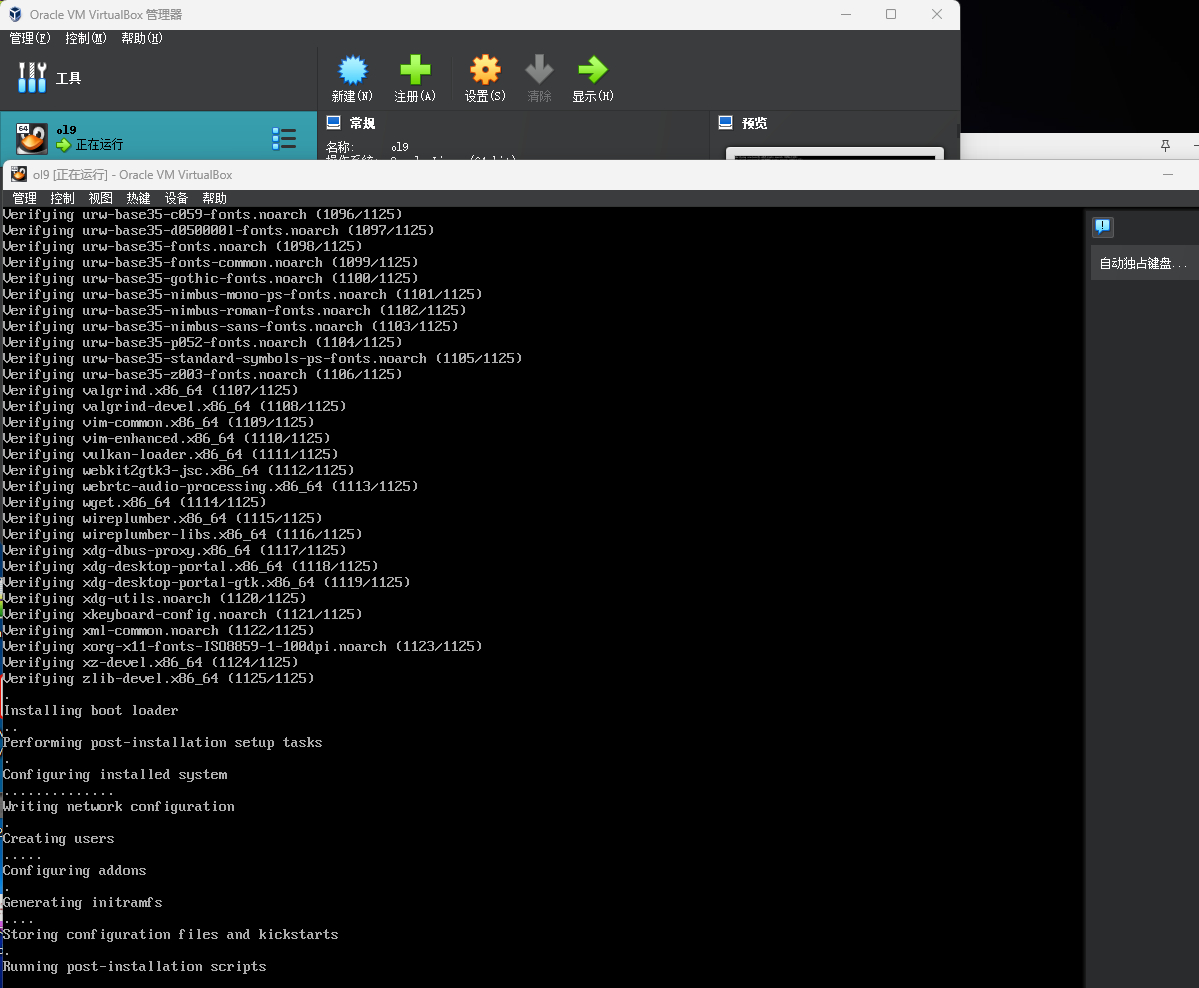Screen dimensions: 1199x988
Task: Click the 'Verifying valgrind.x86_64' console line
Action: tap(151, 390)
